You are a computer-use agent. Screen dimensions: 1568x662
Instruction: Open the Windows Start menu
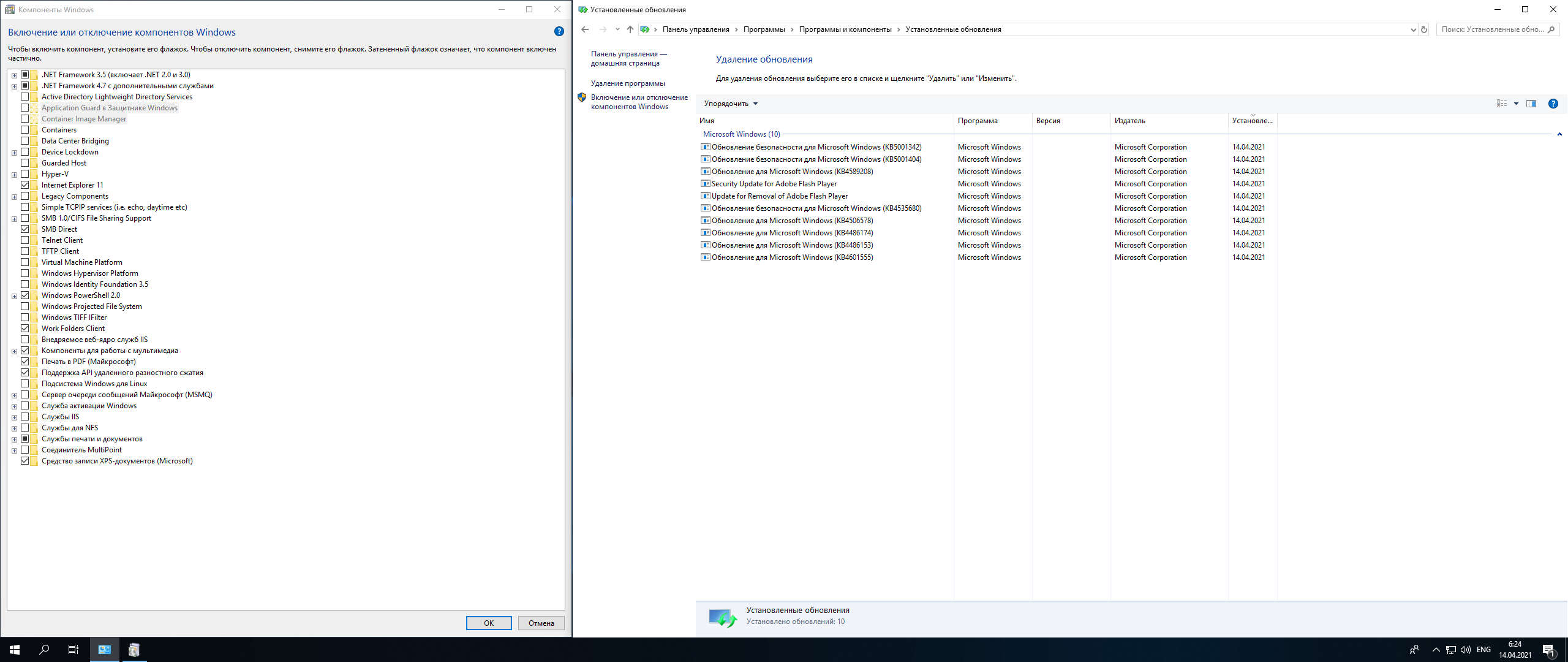[x=15, y=650]
